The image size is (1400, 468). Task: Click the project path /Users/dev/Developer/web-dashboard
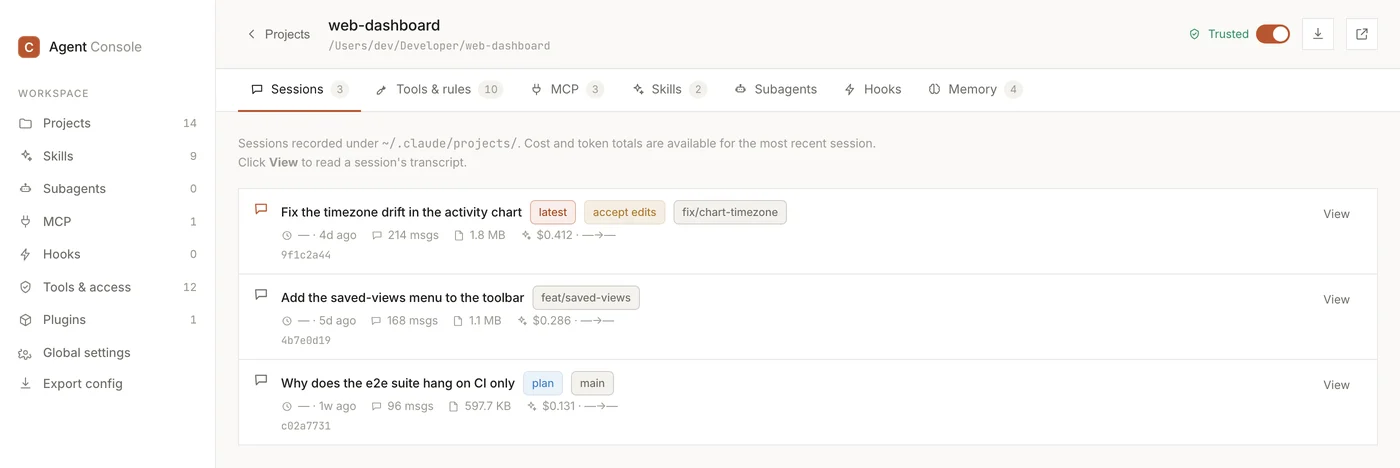pyautogui.click(x=439, y=46)
